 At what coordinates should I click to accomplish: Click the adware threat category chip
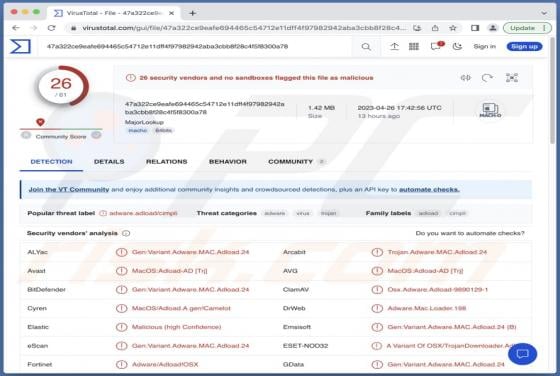[275, 213]
